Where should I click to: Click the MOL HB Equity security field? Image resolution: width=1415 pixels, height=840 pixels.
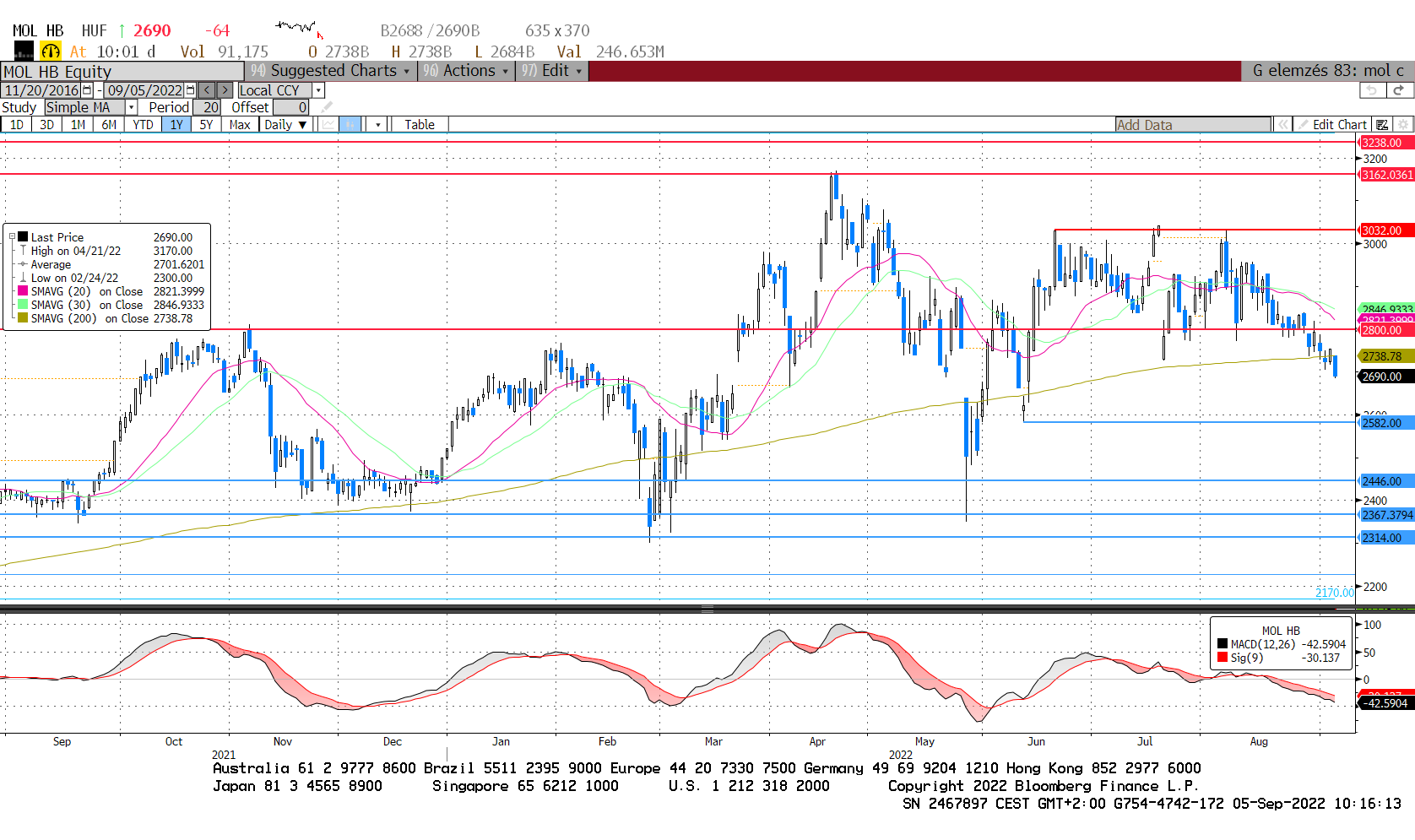[122, 71]
